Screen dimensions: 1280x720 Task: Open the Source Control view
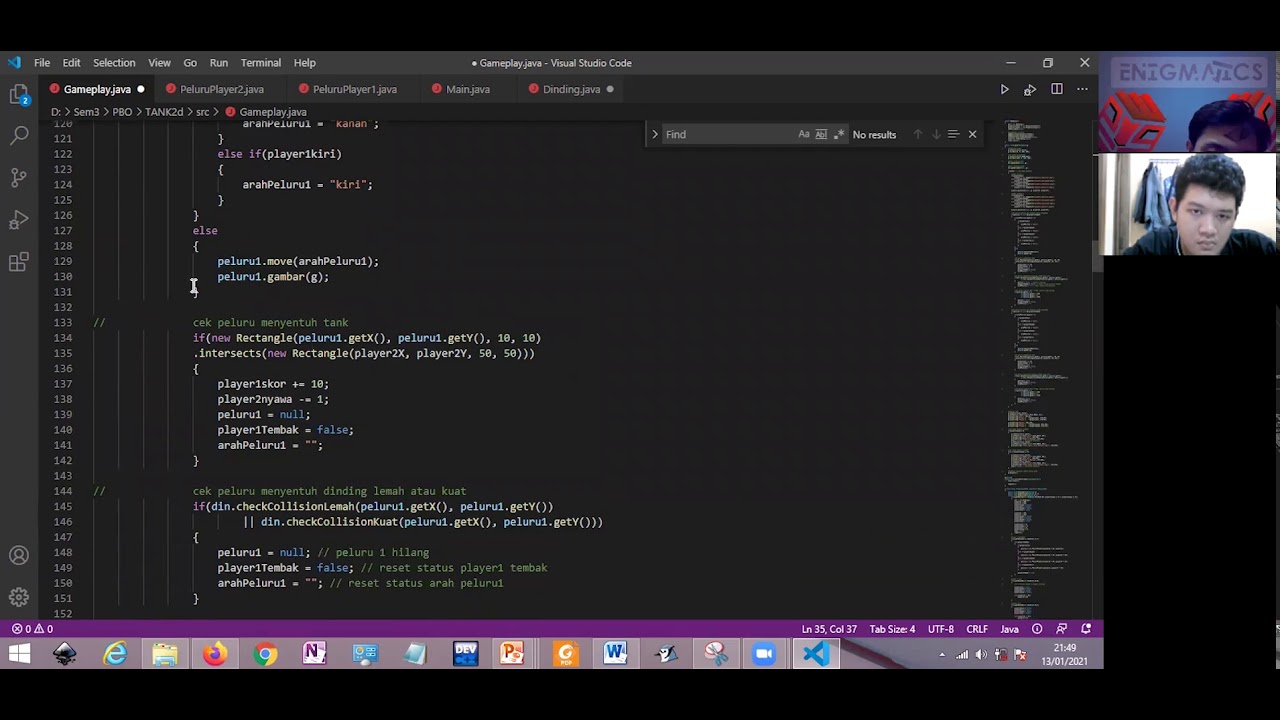click(19, 177)
